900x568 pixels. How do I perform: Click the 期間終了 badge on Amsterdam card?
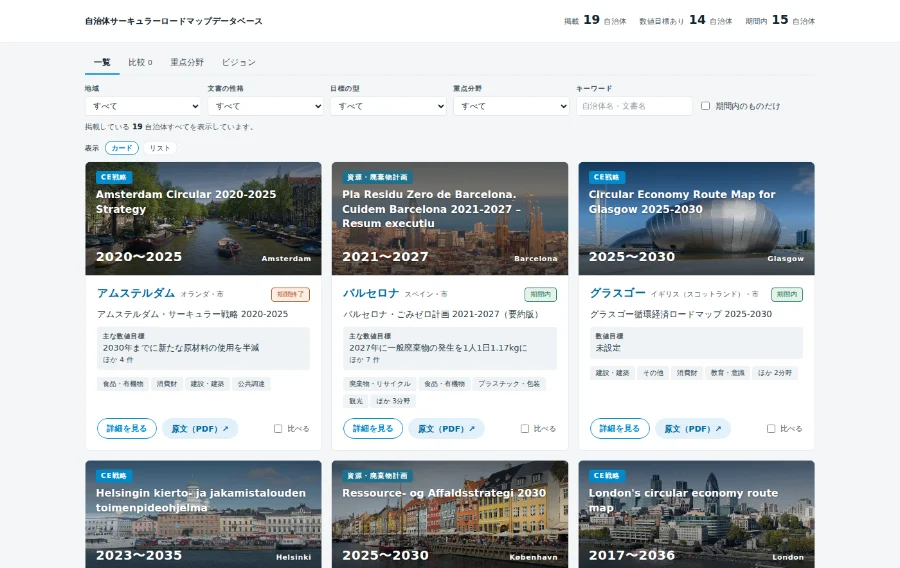coord(290,294)
